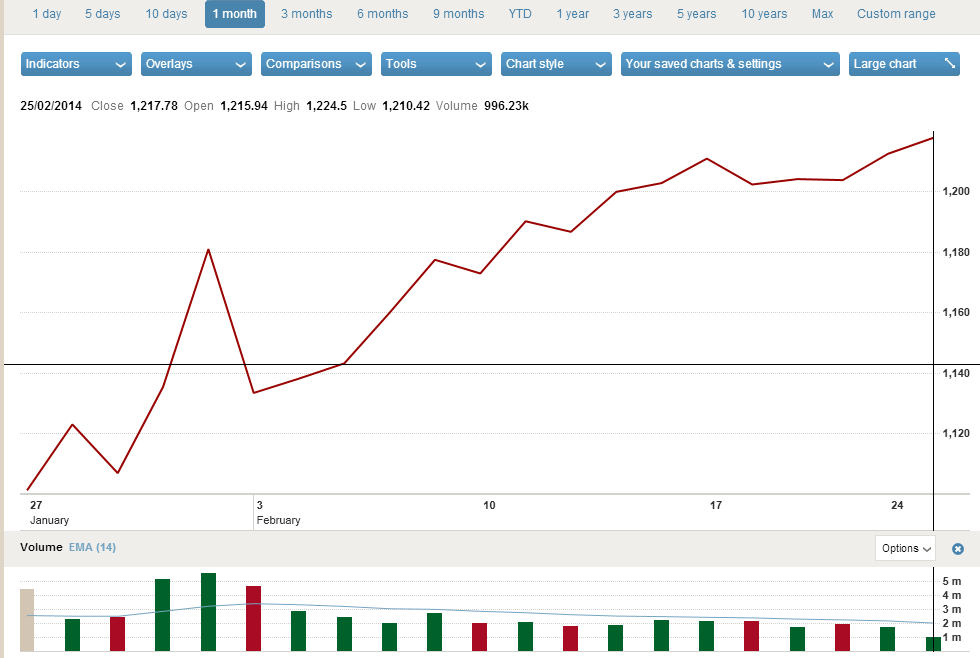Open the Chart style dropdown
The image size is (980, 658).
[x=556, y=64]
